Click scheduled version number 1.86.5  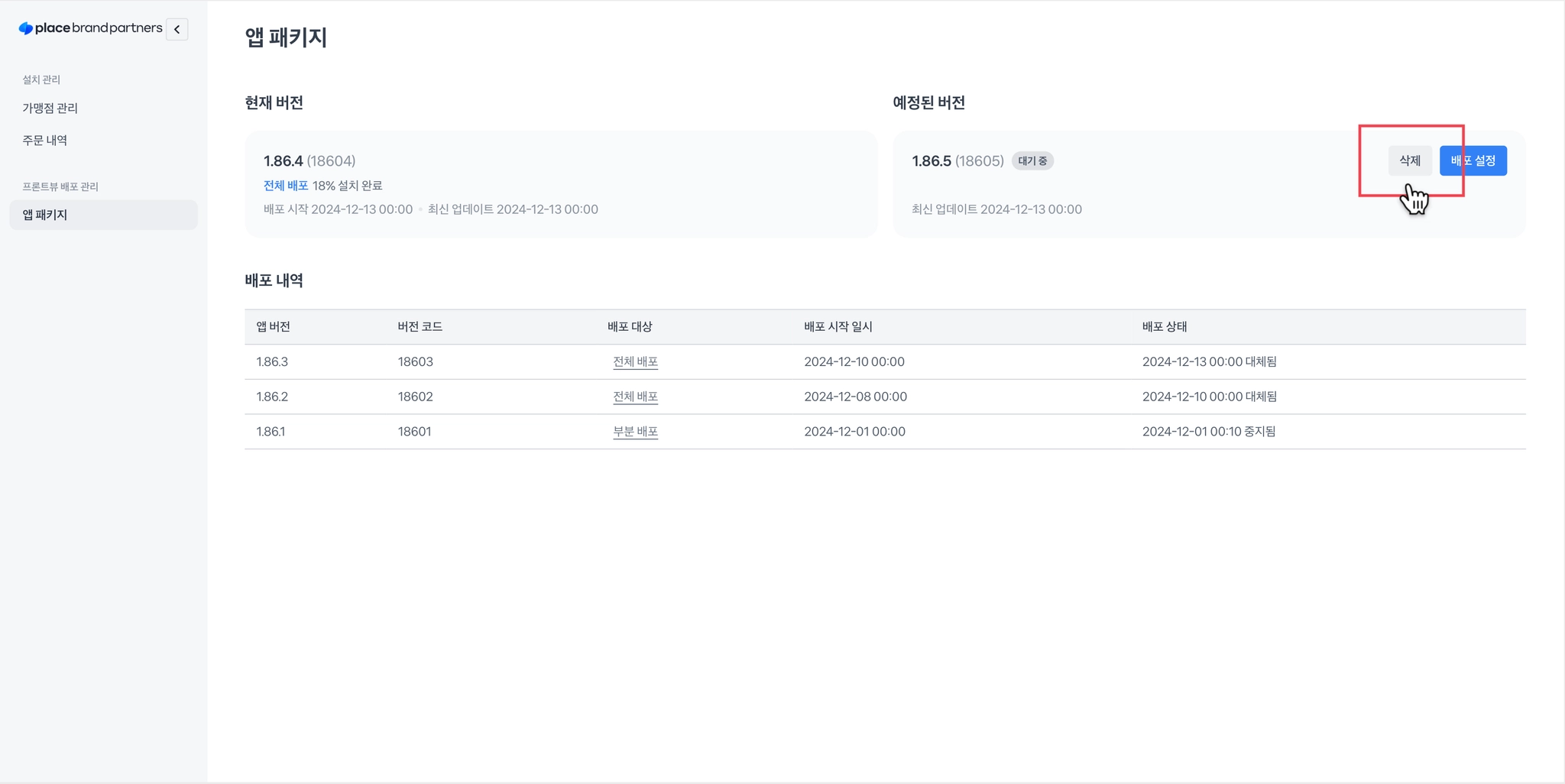point(932,161)
